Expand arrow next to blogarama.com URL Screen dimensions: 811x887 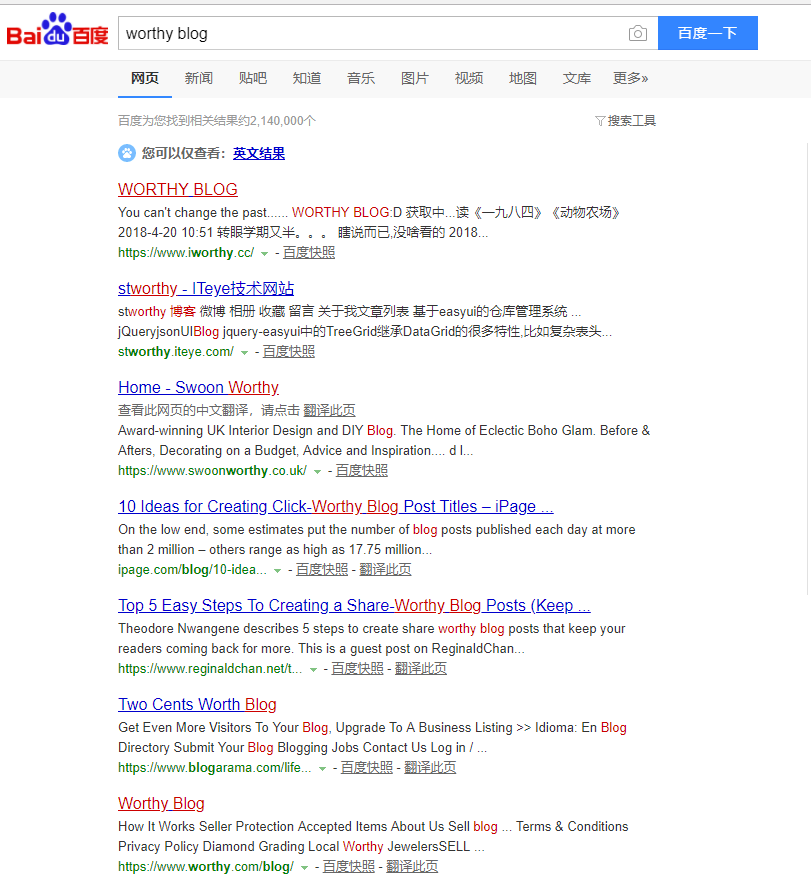tap(322, 769)
